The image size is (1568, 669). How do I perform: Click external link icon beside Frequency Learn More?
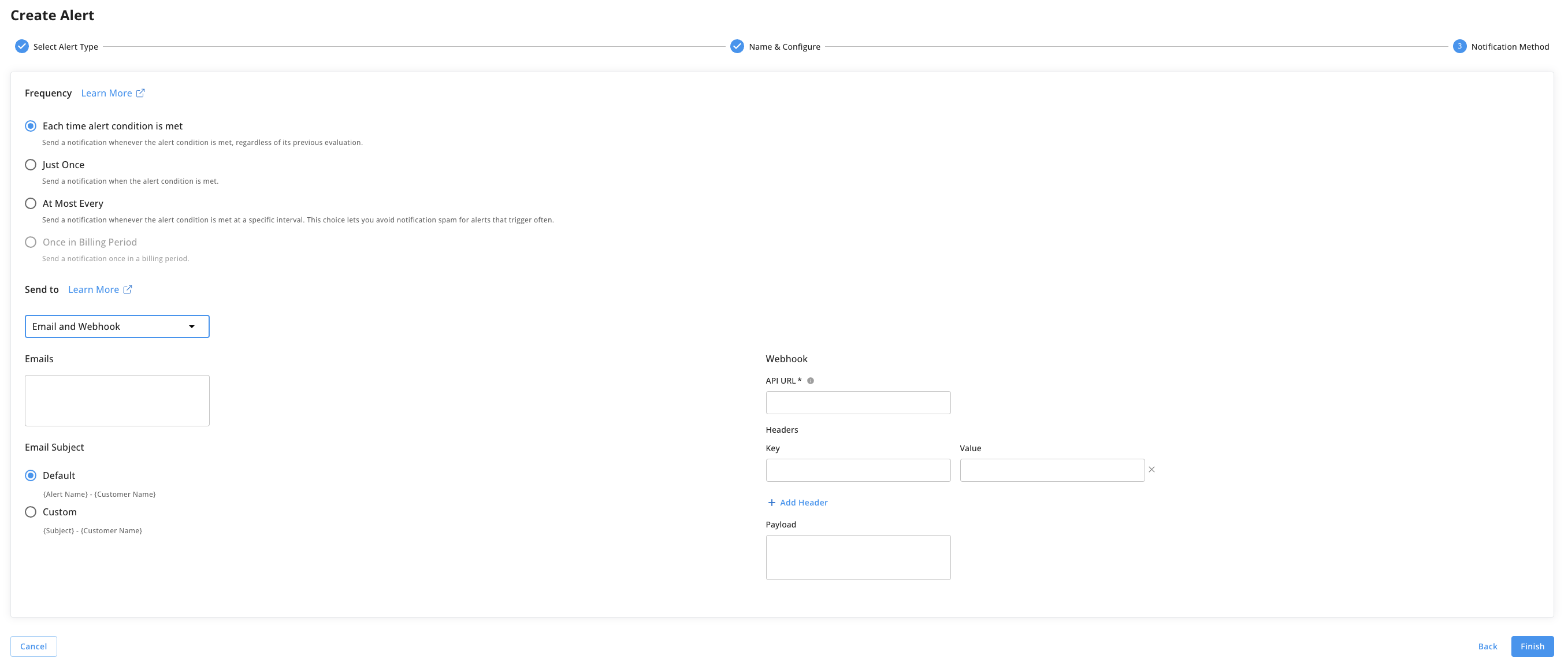click(x=140, y=93)
